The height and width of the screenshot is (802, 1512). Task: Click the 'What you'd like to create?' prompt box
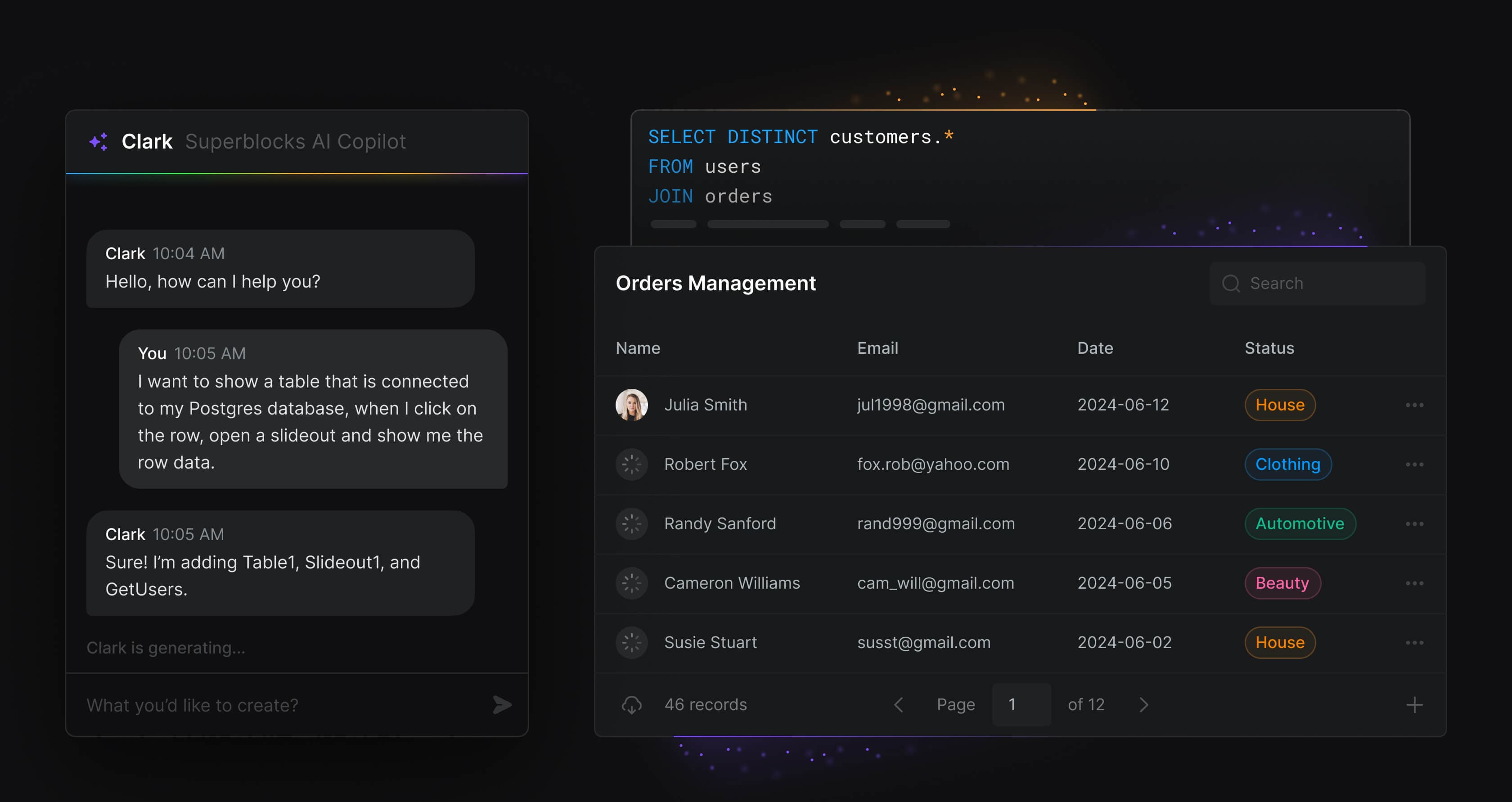click(x=297, y=704)
